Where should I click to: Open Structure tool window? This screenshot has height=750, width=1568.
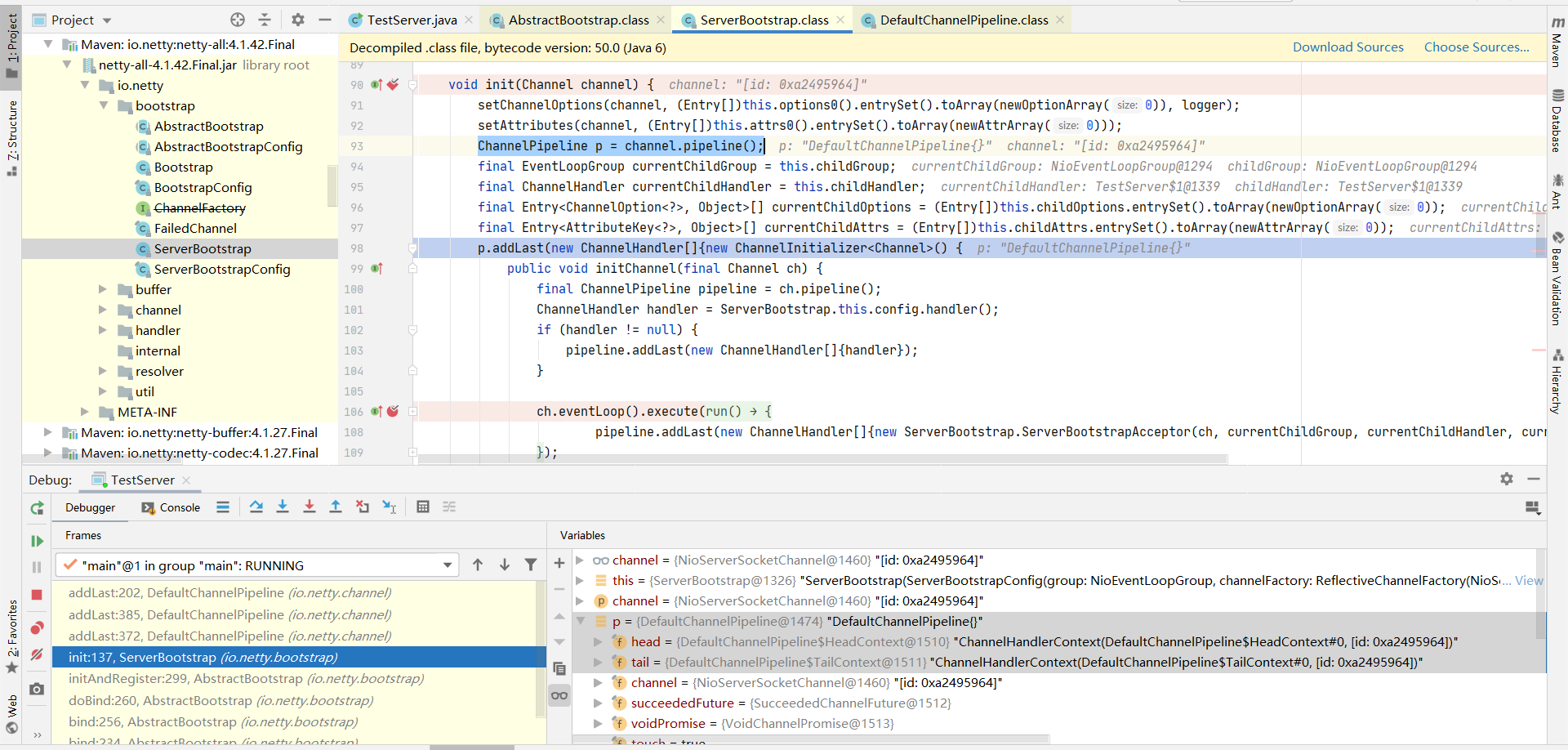[12, 137]
